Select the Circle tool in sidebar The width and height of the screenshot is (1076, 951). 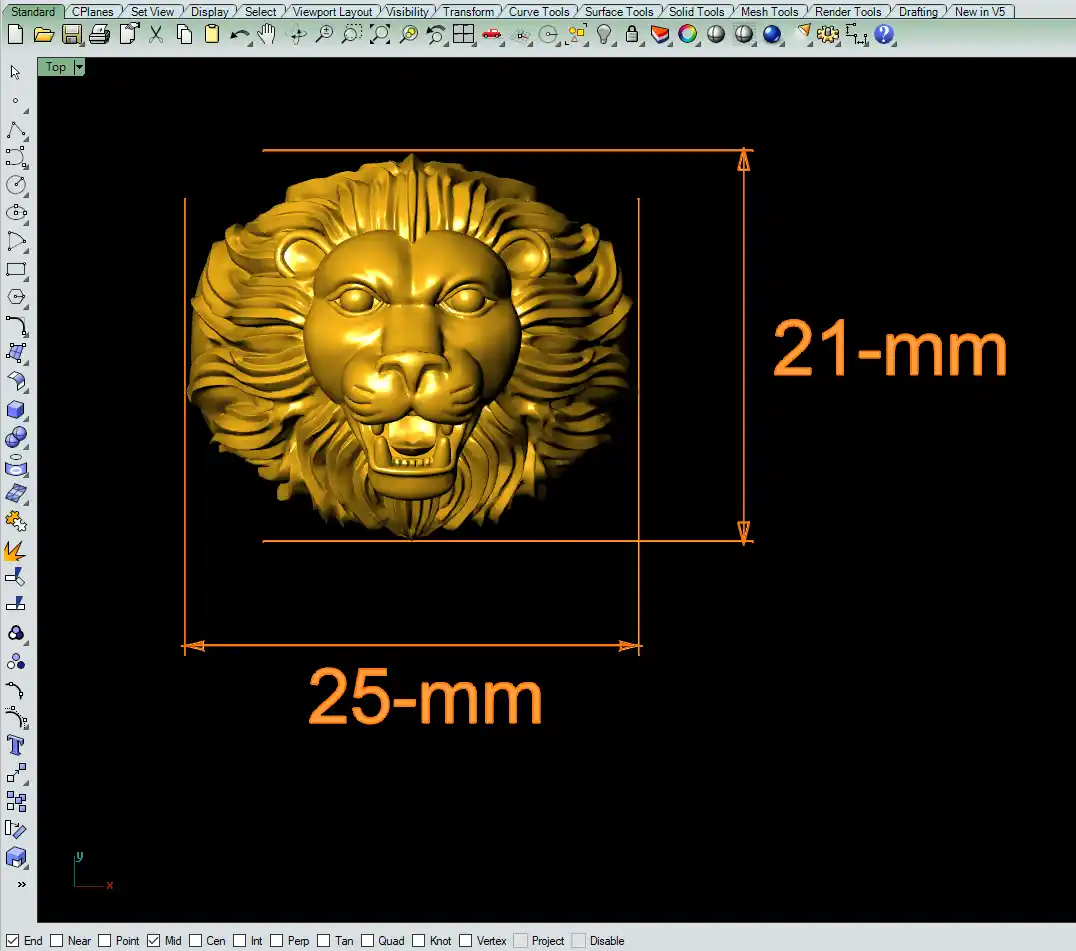(16, 185)
